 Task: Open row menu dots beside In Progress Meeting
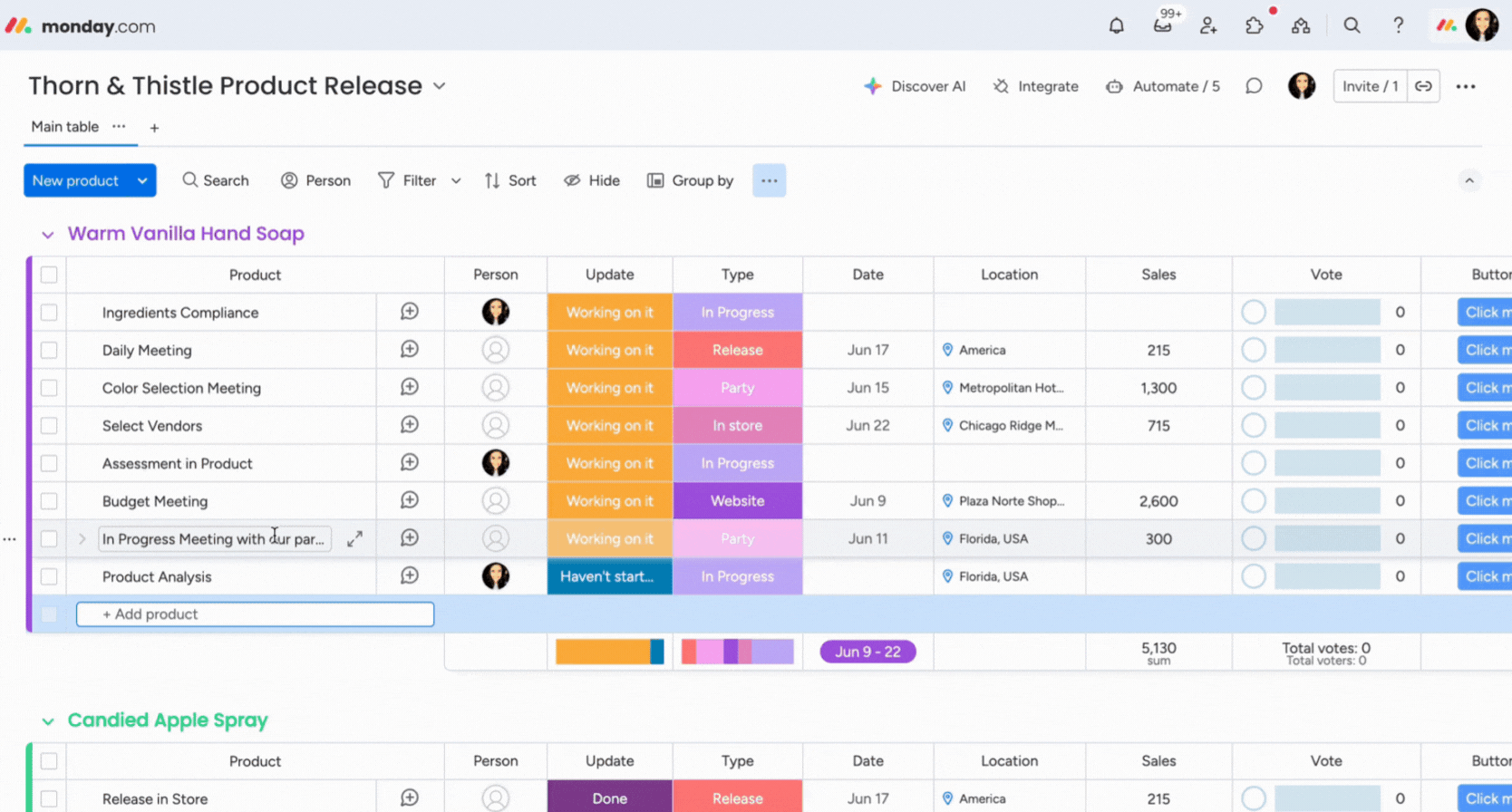point(9,538)
